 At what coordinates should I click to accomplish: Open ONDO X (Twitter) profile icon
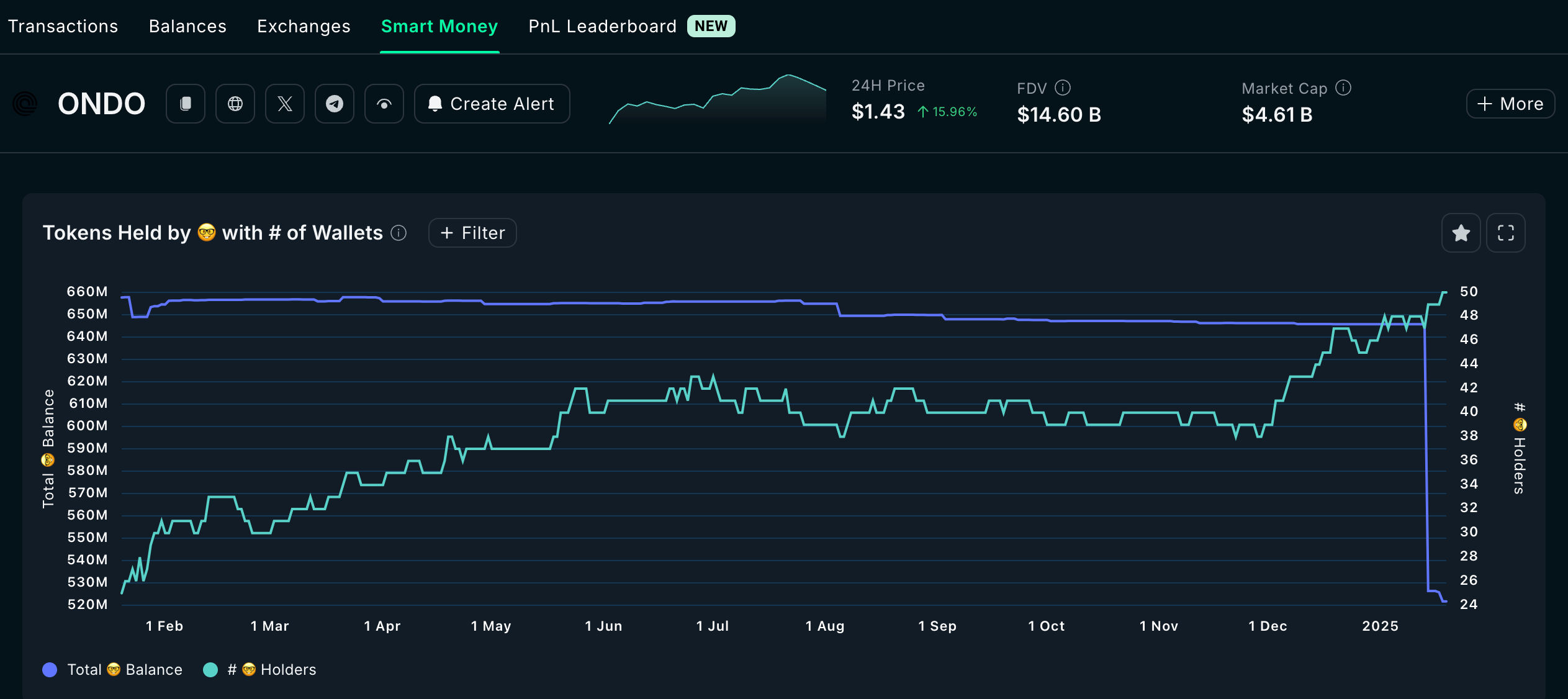coord(285,104)
